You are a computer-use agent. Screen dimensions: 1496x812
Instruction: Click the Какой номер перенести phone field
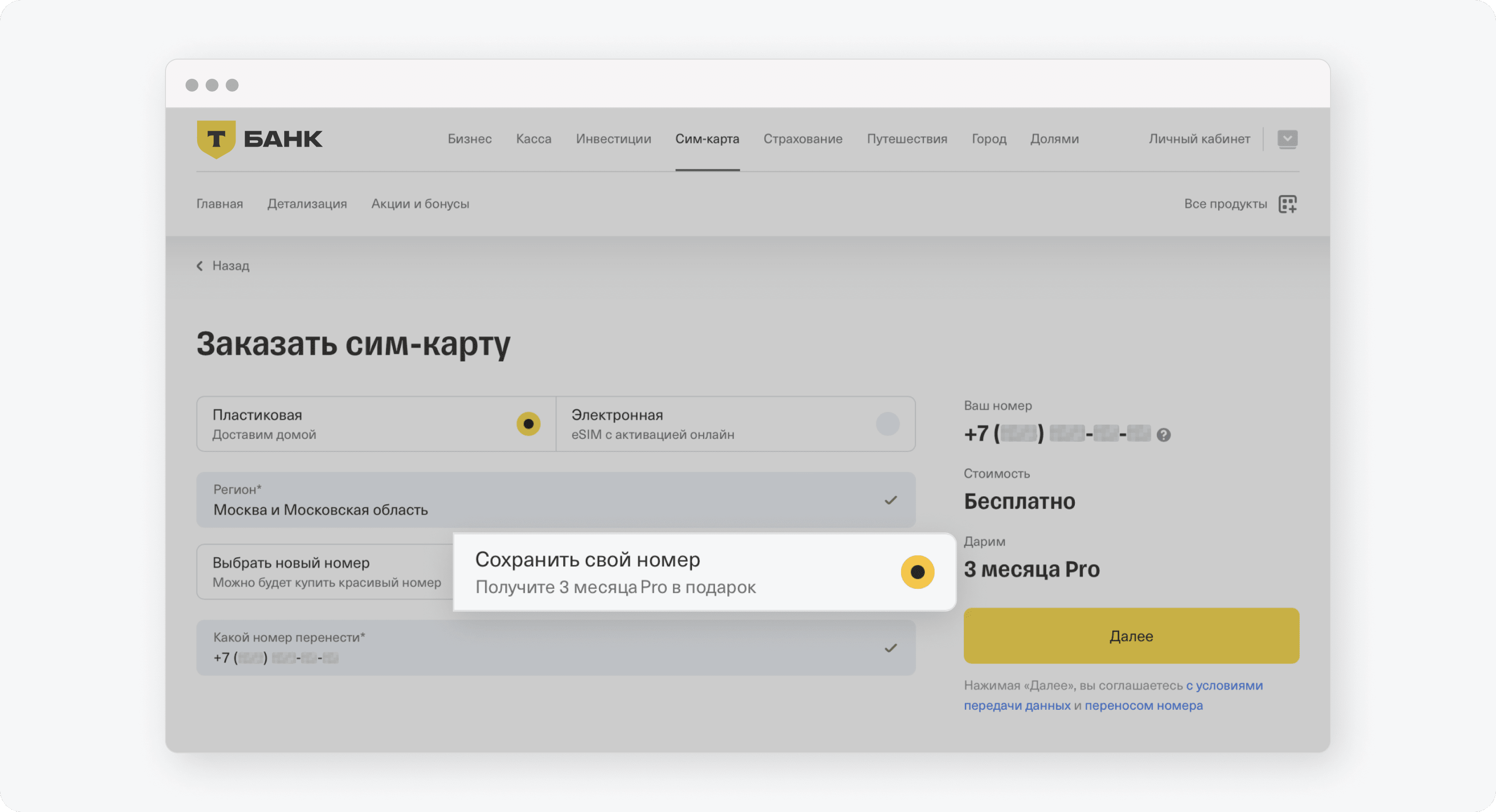556,647
